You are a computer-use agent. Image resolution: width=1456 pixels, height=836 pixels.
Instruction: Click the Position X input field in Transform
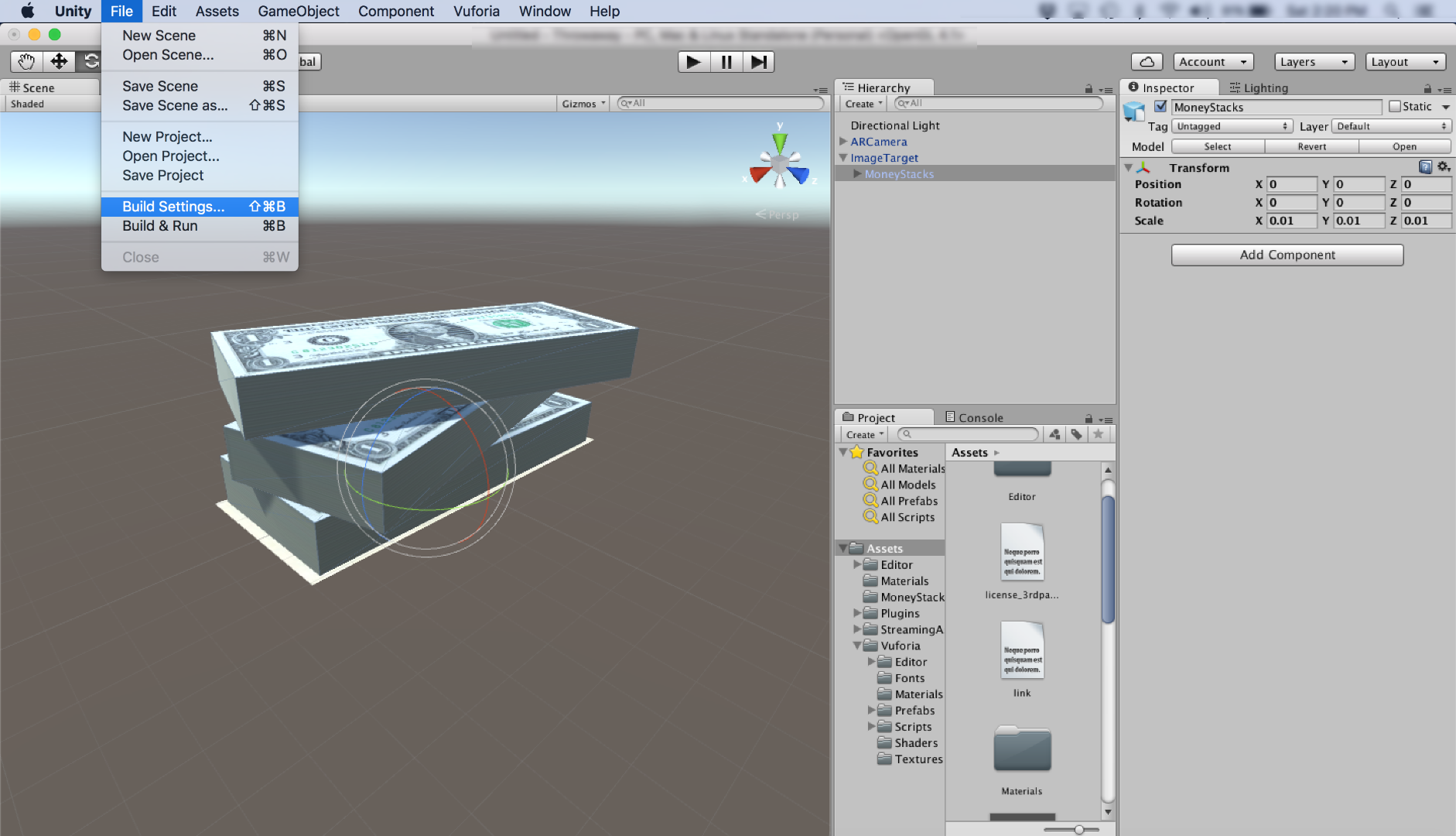tap(1292, 184)
